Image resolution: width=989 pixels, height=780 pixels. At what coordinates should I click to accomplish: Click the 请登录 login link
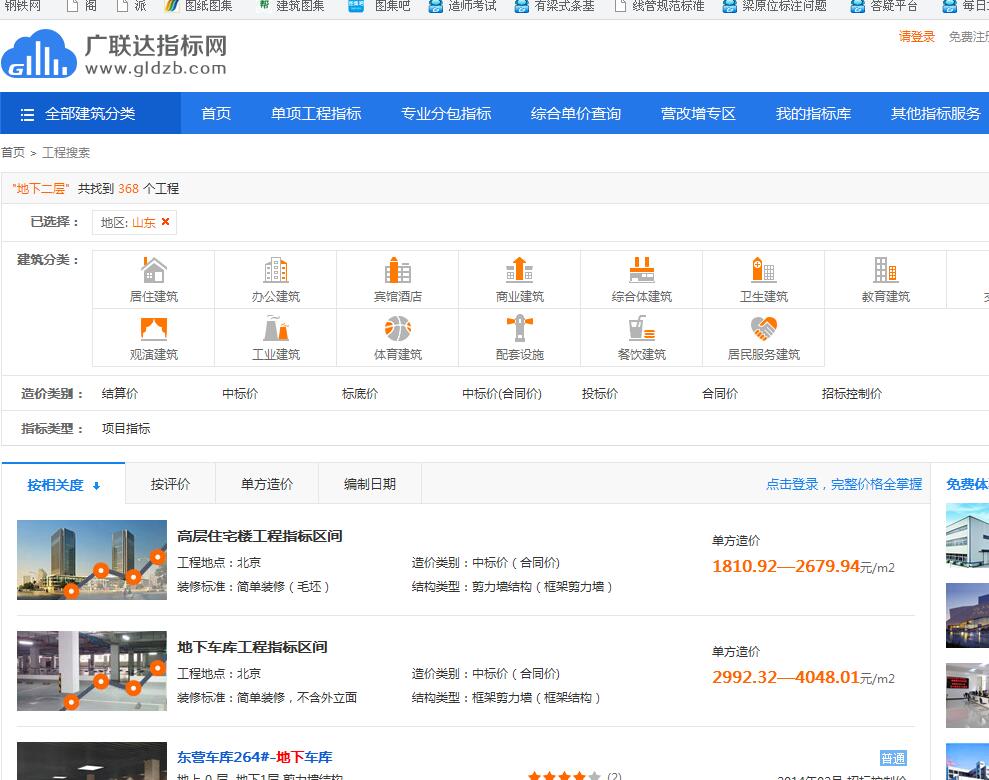coord(916,37)
